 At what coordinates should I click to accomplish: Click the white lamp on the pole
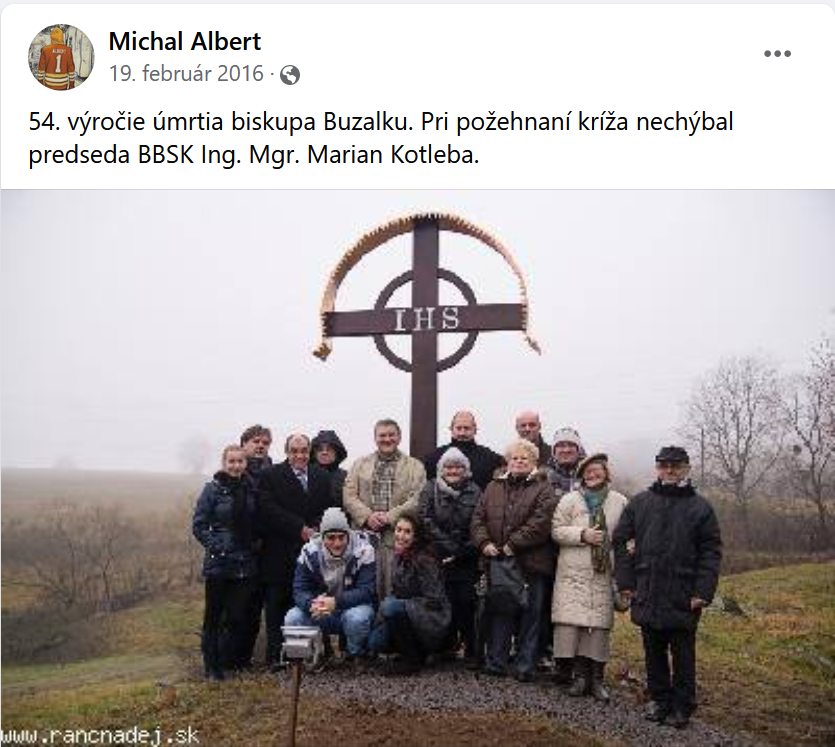pyautogui.click(x=301, y=642)
